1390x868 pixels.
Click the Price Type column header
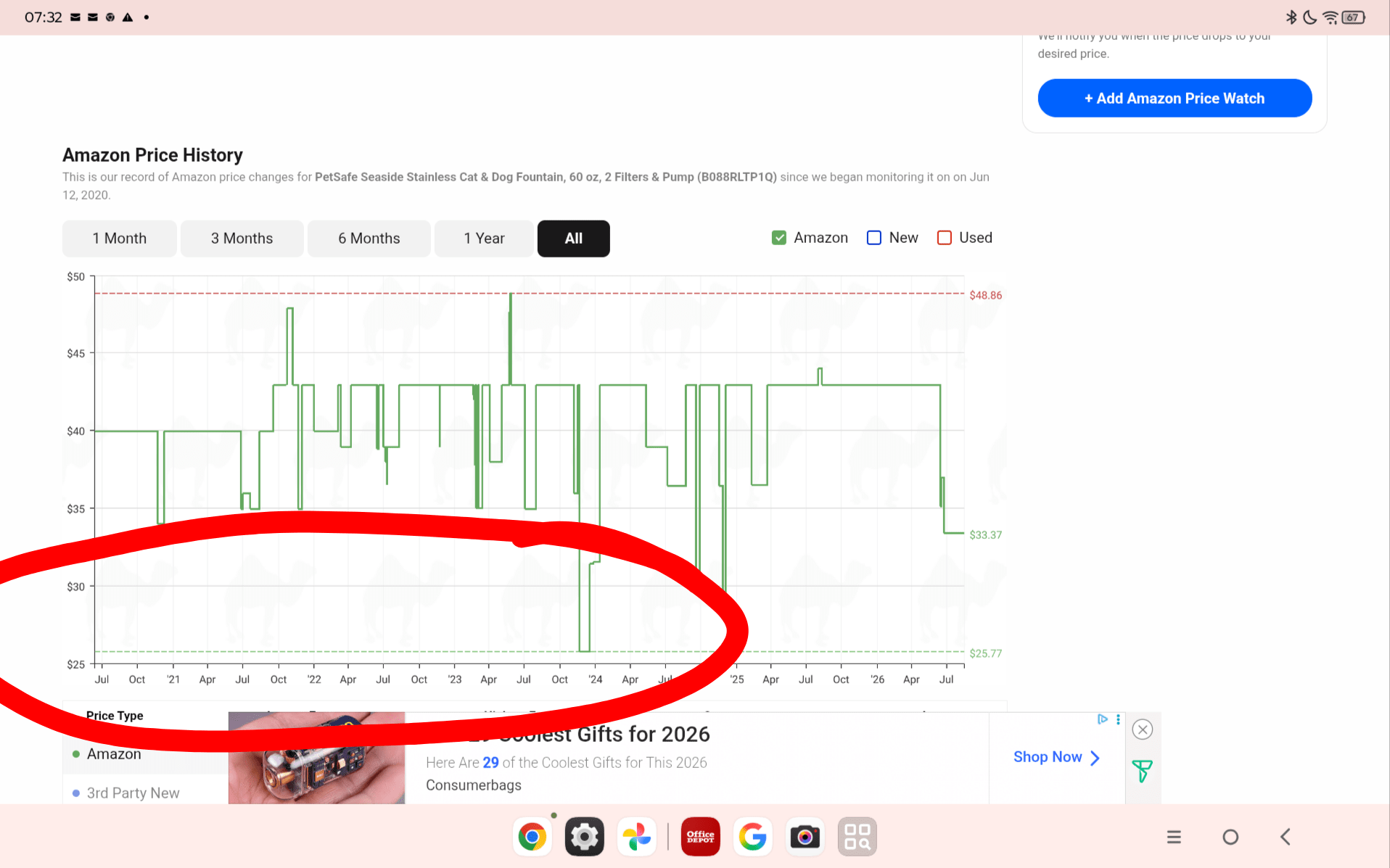pos(115,716)
